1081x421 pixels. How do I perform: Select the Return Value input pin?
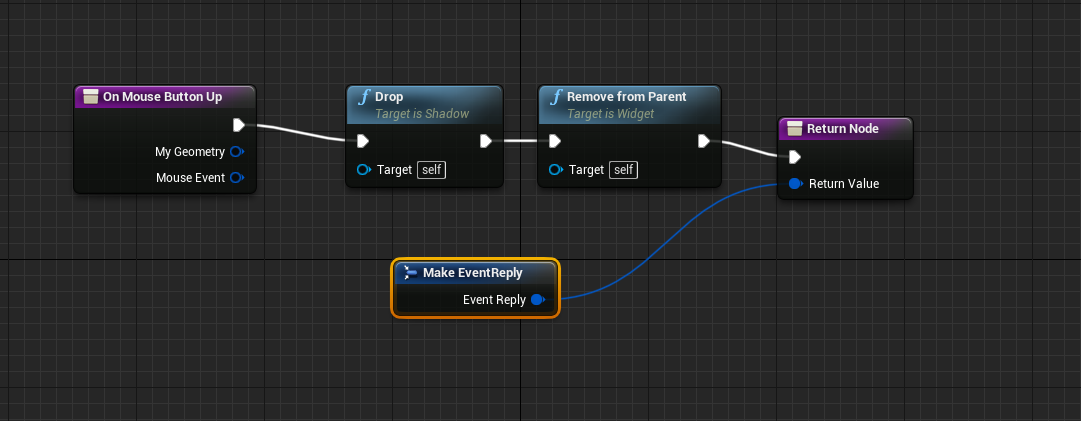pyautogui.click(x=796, y=184)
